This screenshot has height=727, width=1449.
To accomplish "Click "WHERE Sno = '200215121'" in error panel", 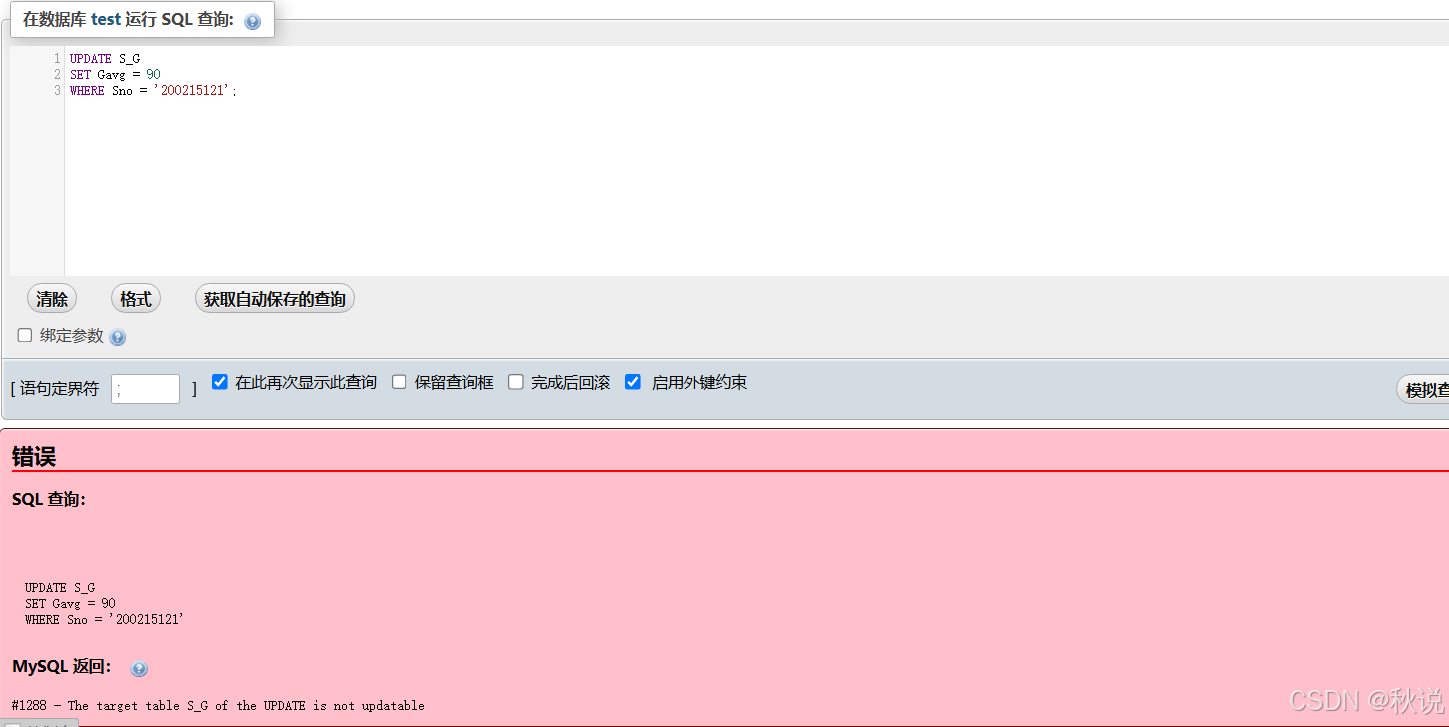I will click(104, 620).
